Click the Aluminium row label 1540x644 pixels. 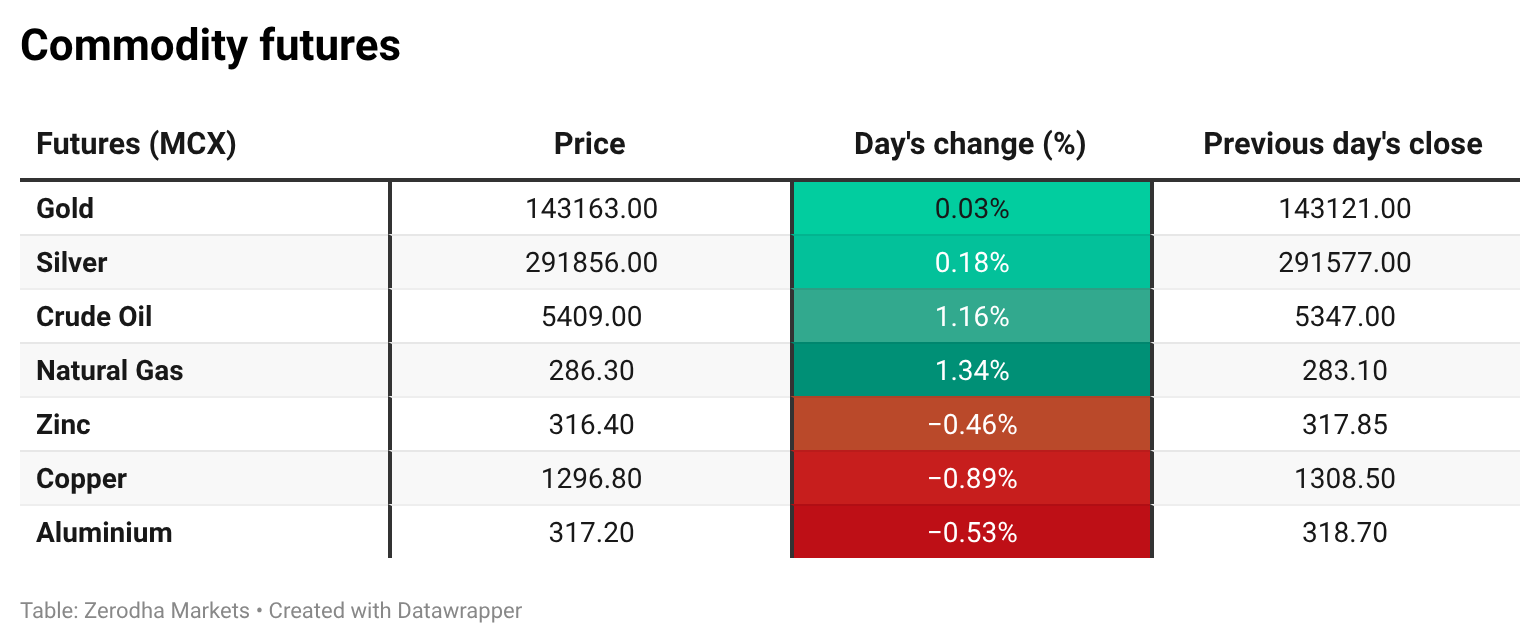coord(104,533)
